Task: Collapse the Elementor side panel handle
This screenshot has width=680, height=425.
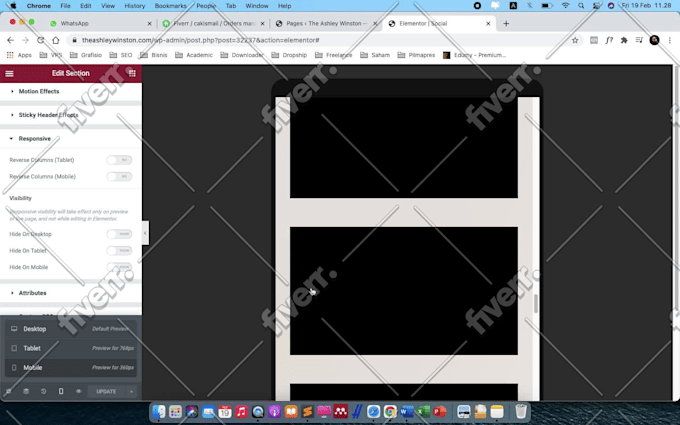Action: [145, 233]
